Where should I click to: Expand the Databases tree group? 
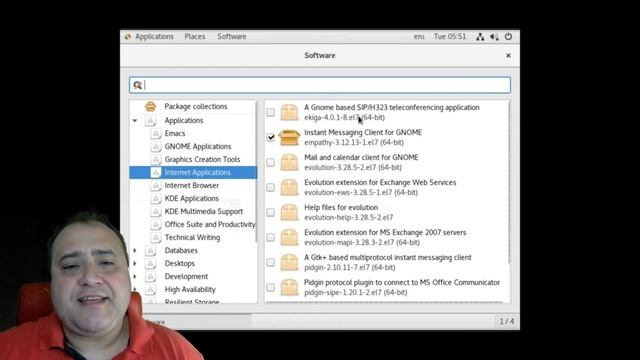point(135,250)
